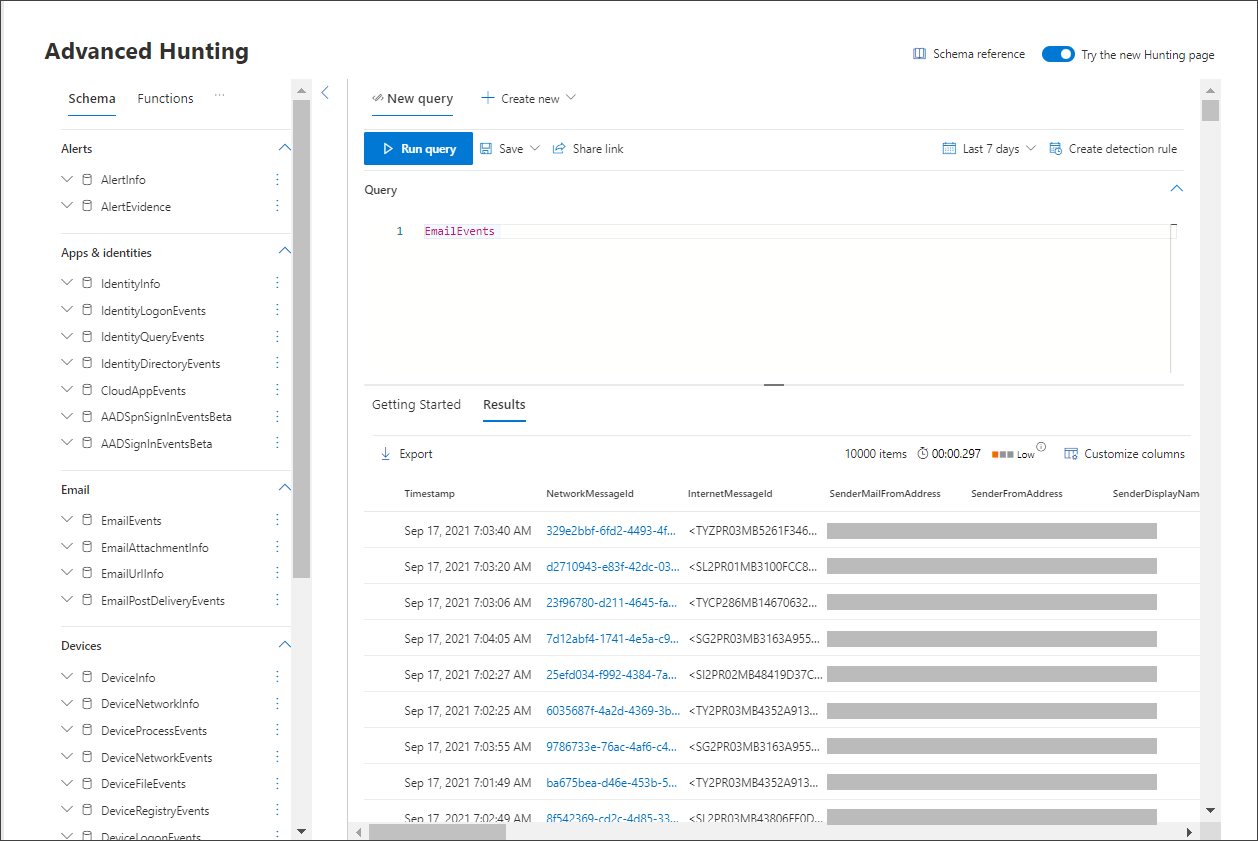Collapse the Alerts schema section

point(284,148)
